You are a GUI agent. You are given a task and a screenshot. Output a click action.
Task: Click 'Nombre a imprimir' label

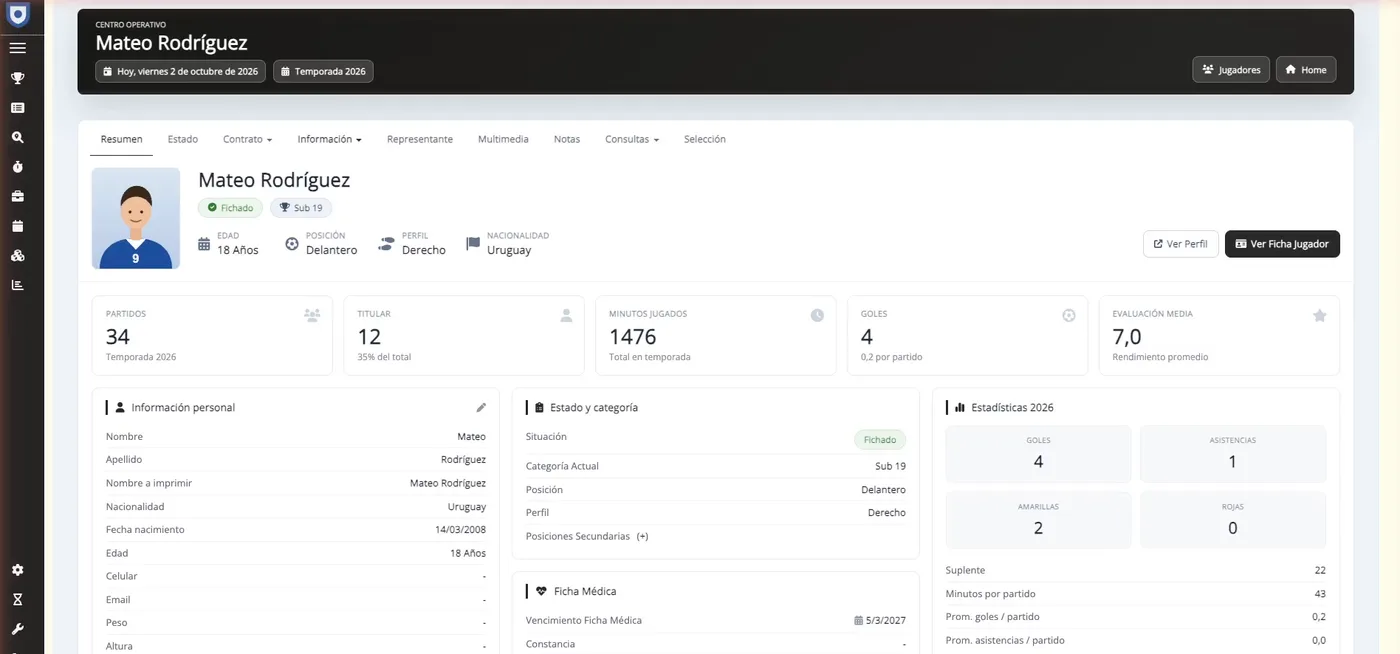[149, 483]
